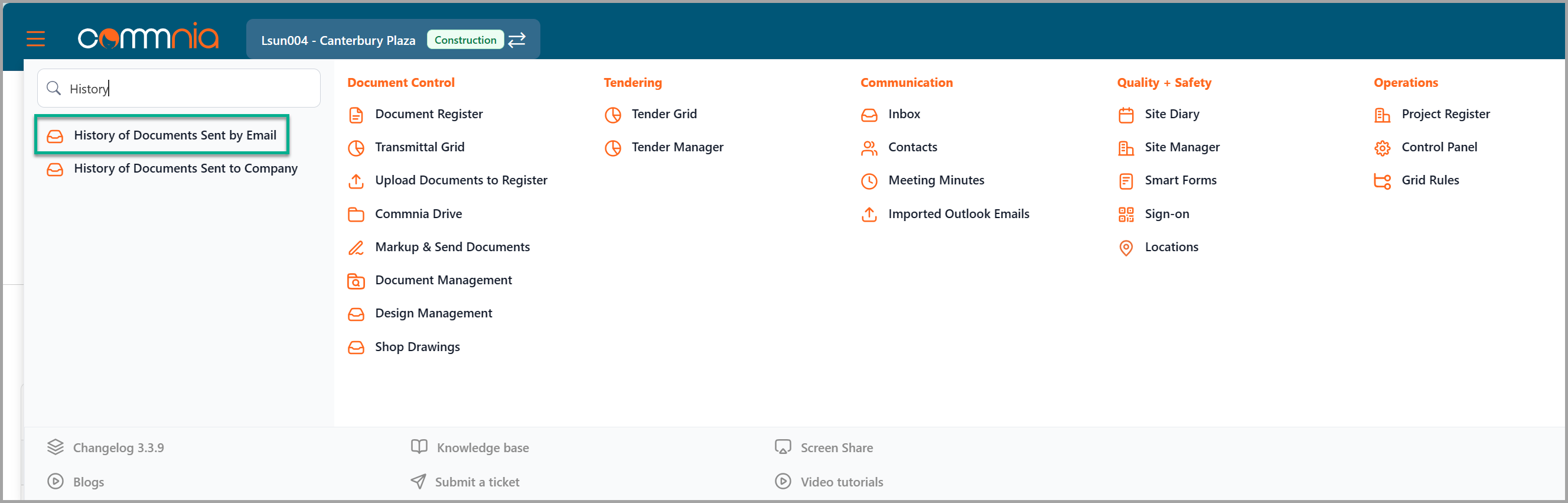Click the Tender Grid pie icon

pyautogui.click(x=613, y=115)
